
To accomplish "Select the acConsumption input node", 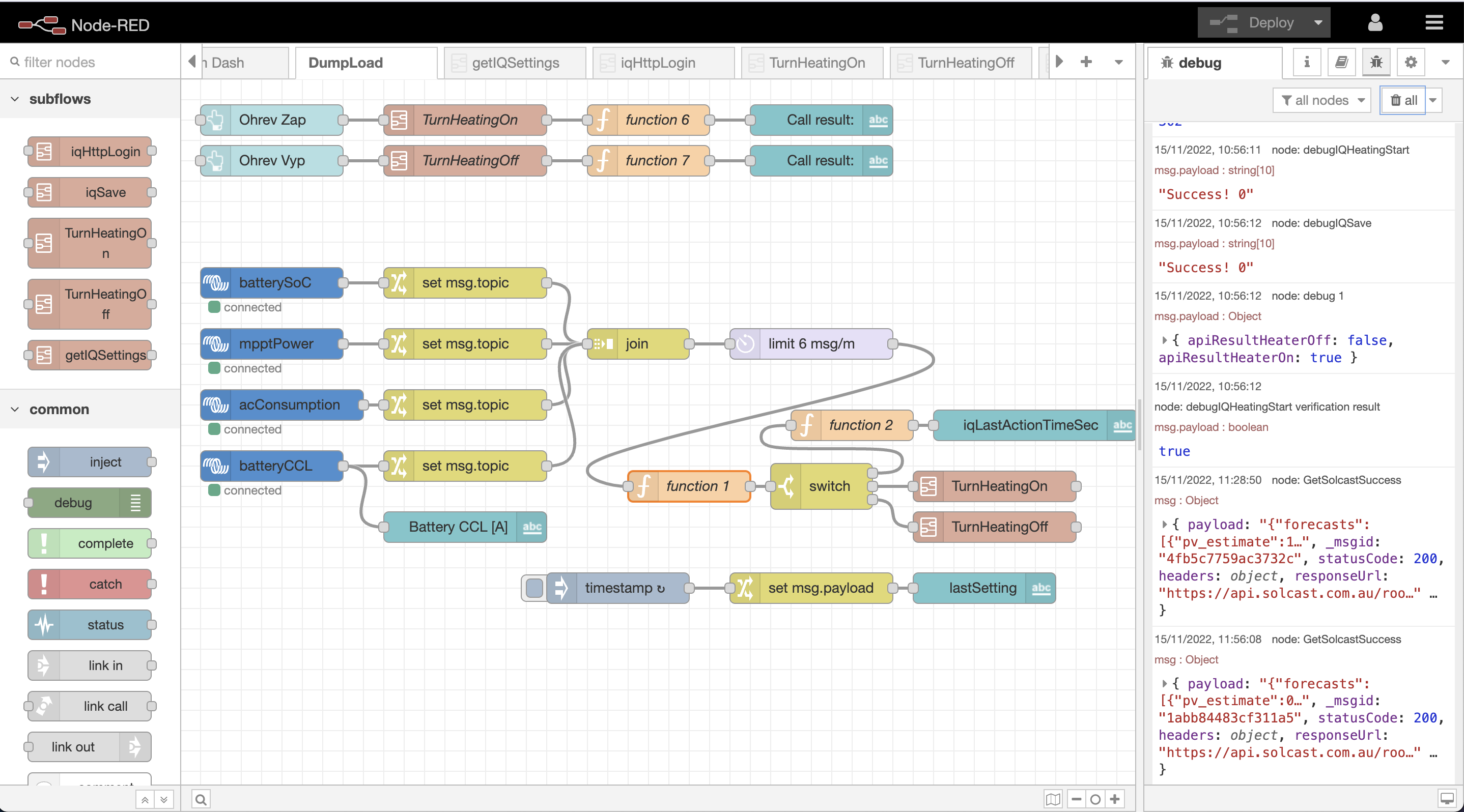I will pos(283,405).
